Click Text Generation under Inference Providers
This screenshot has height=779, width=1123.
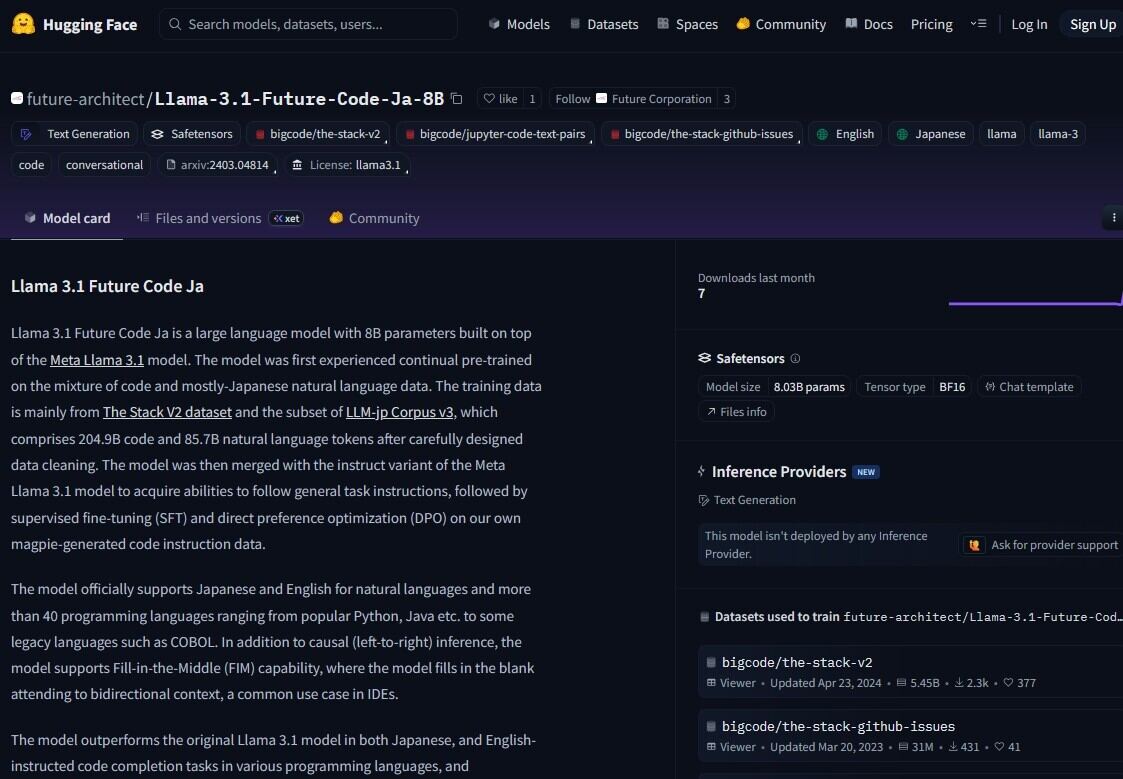[x=747, y=500]
